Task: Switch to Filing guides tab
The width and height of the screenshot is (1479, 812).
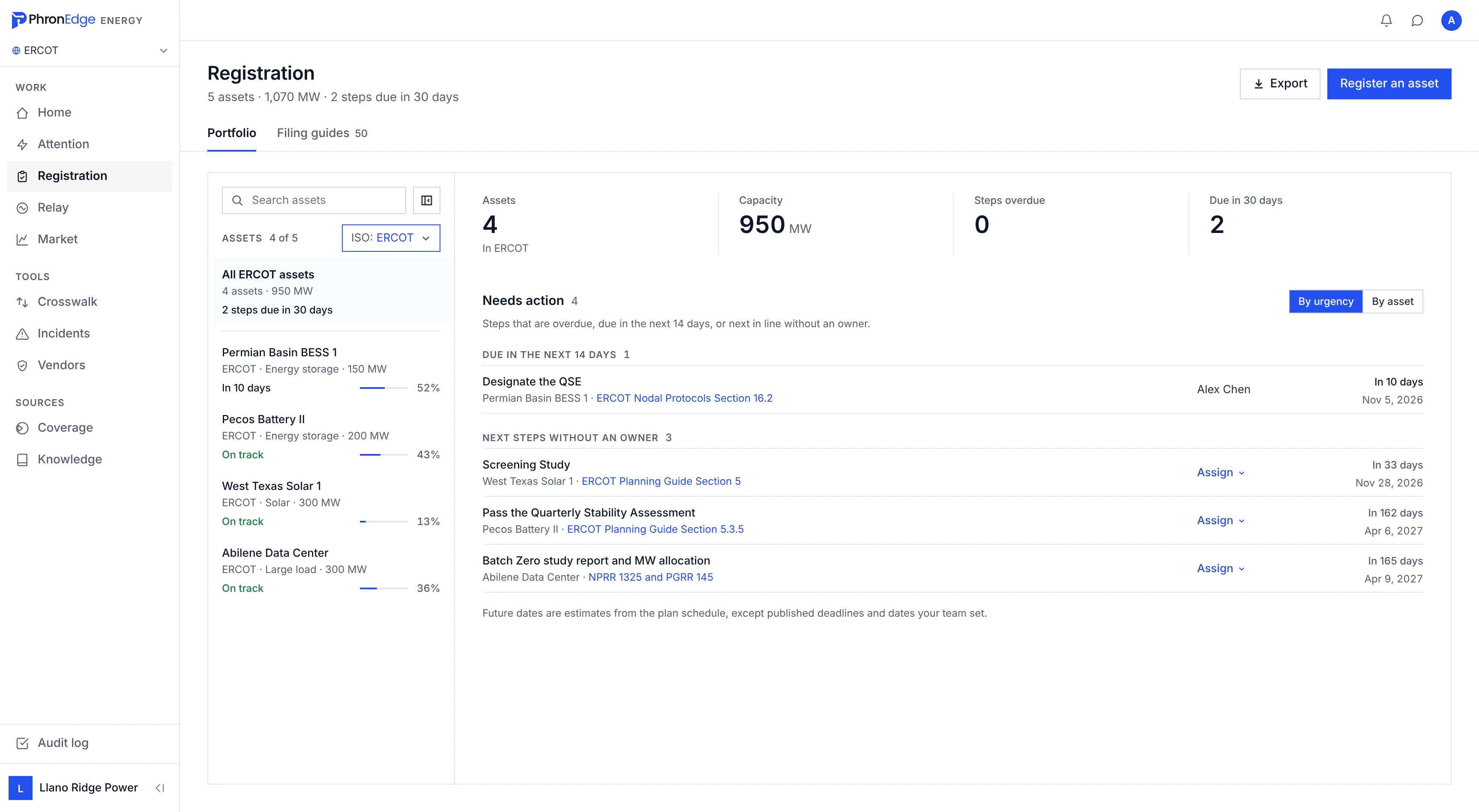Action: [322, 133]
